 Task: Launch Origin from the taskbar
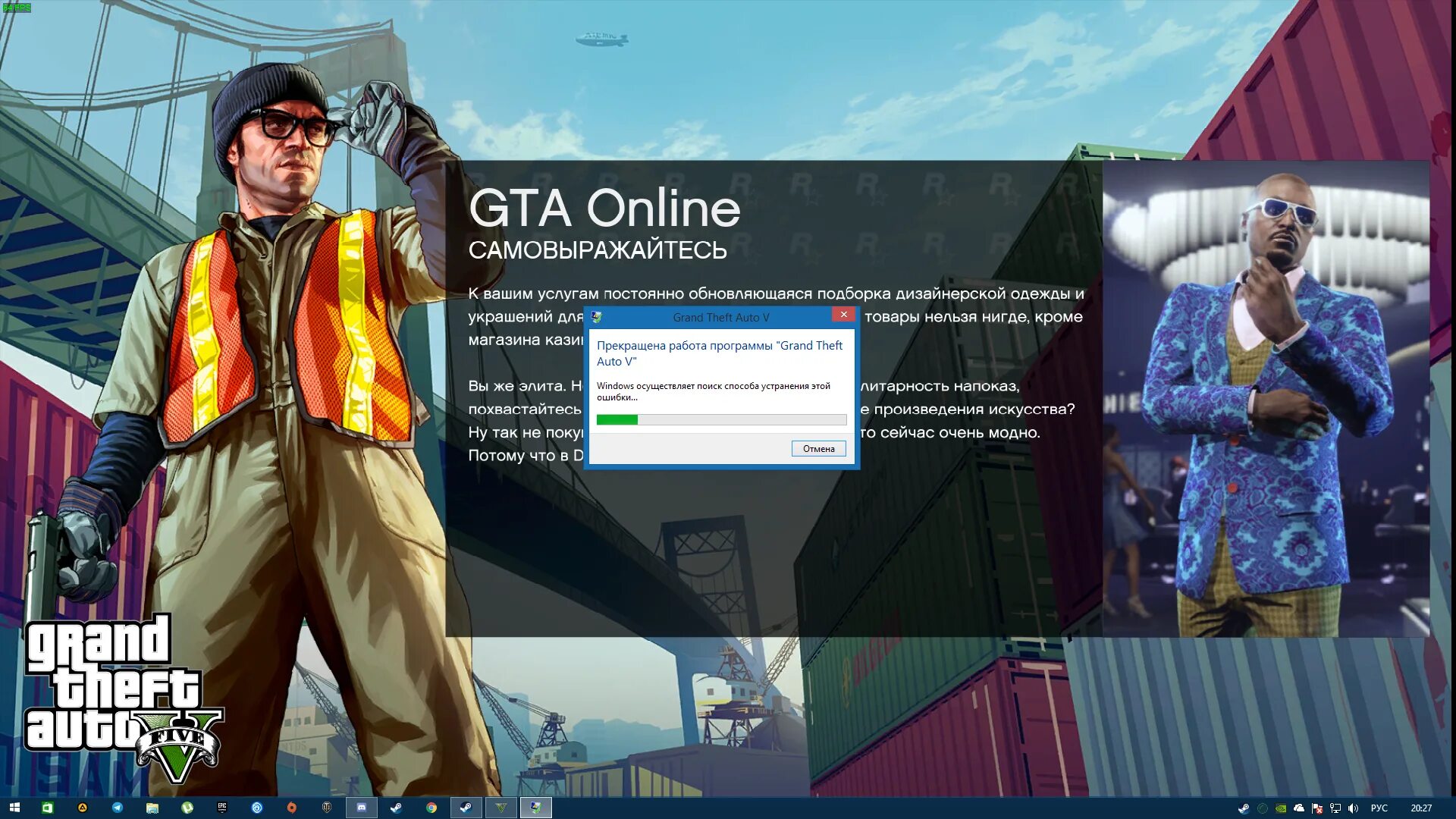pos(291,808)
